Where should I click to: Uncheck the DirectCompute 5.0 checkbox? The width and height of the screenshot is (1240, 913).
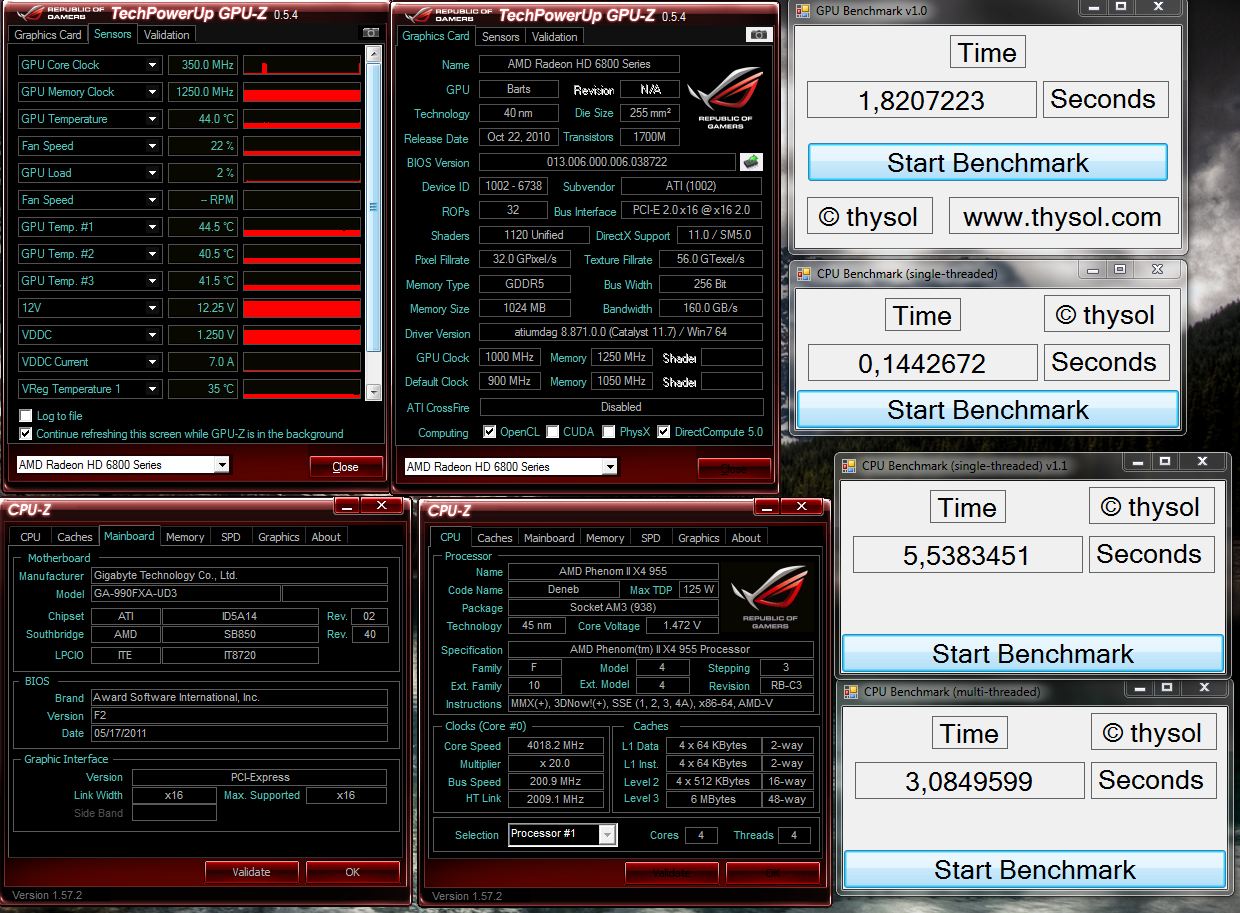pyautogui.click(x=664, y=432)
